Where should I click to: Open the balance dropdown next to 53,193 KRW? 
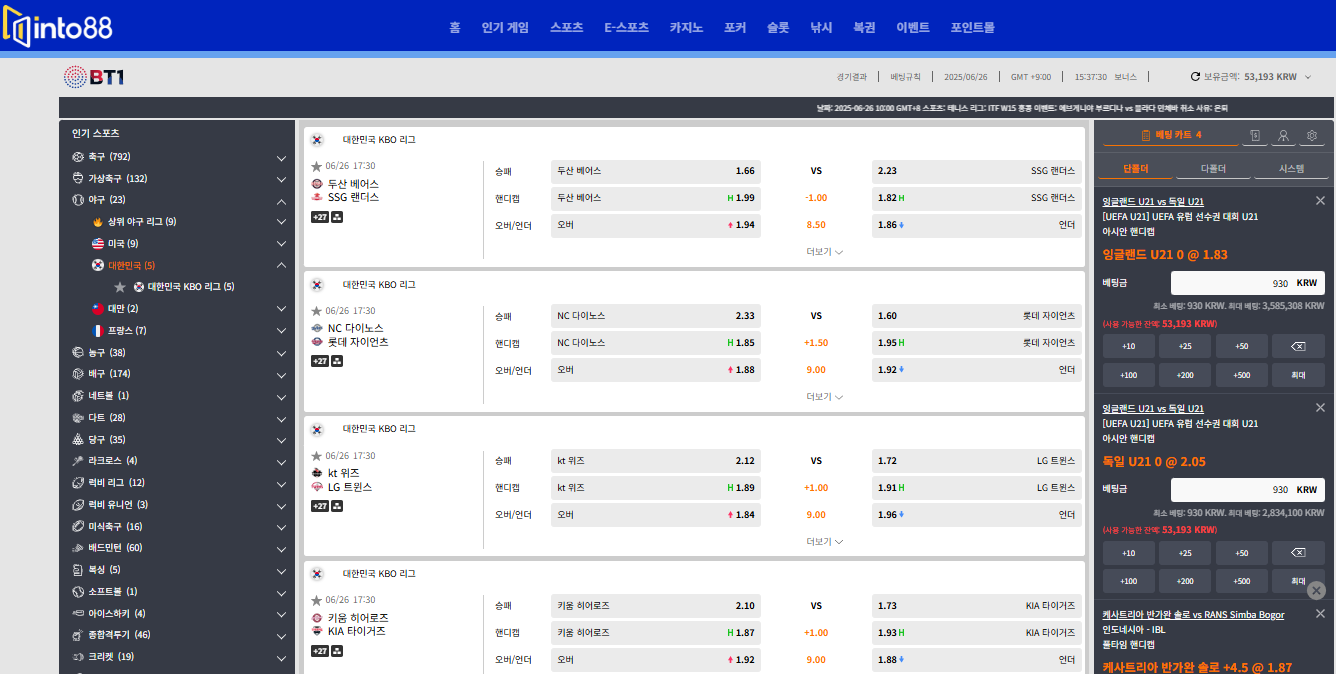coord(1308,76)
